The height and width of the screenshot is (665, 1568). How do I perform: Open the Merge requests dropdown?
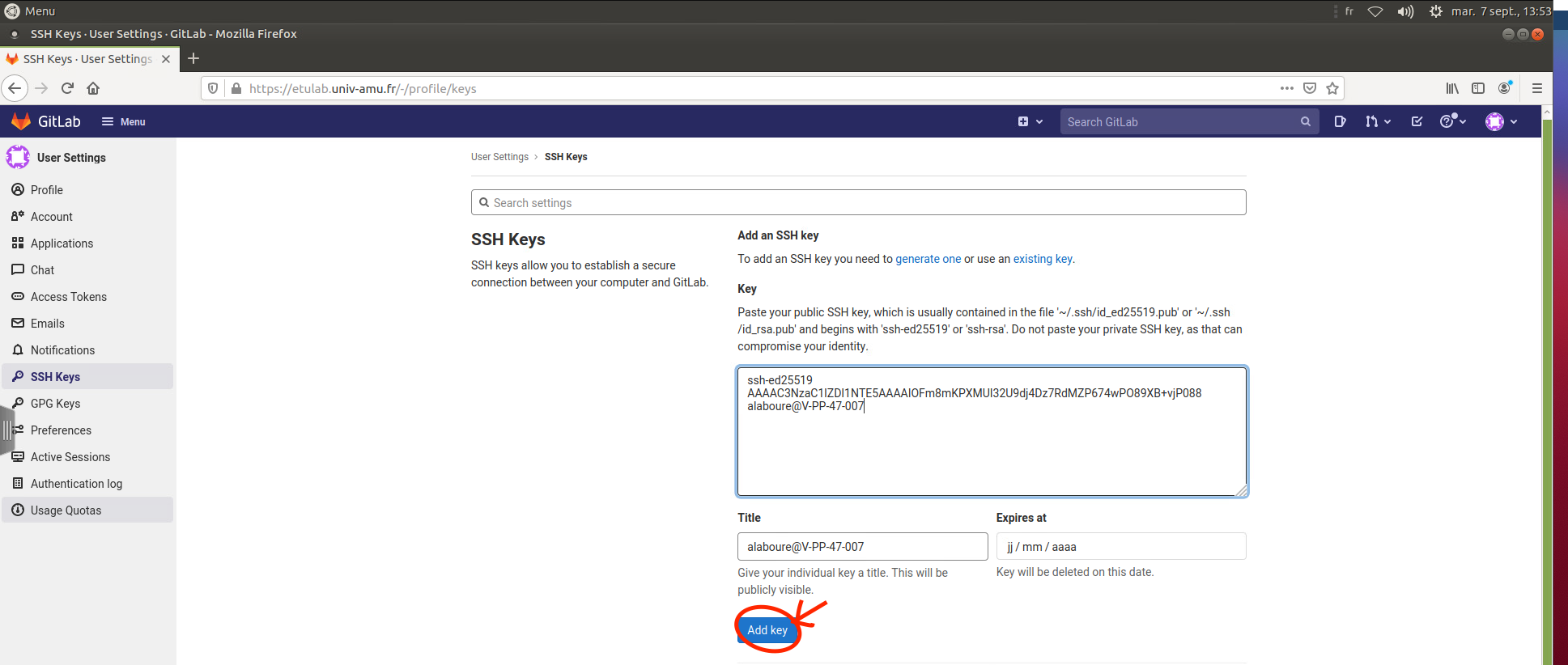(1378, 121)
